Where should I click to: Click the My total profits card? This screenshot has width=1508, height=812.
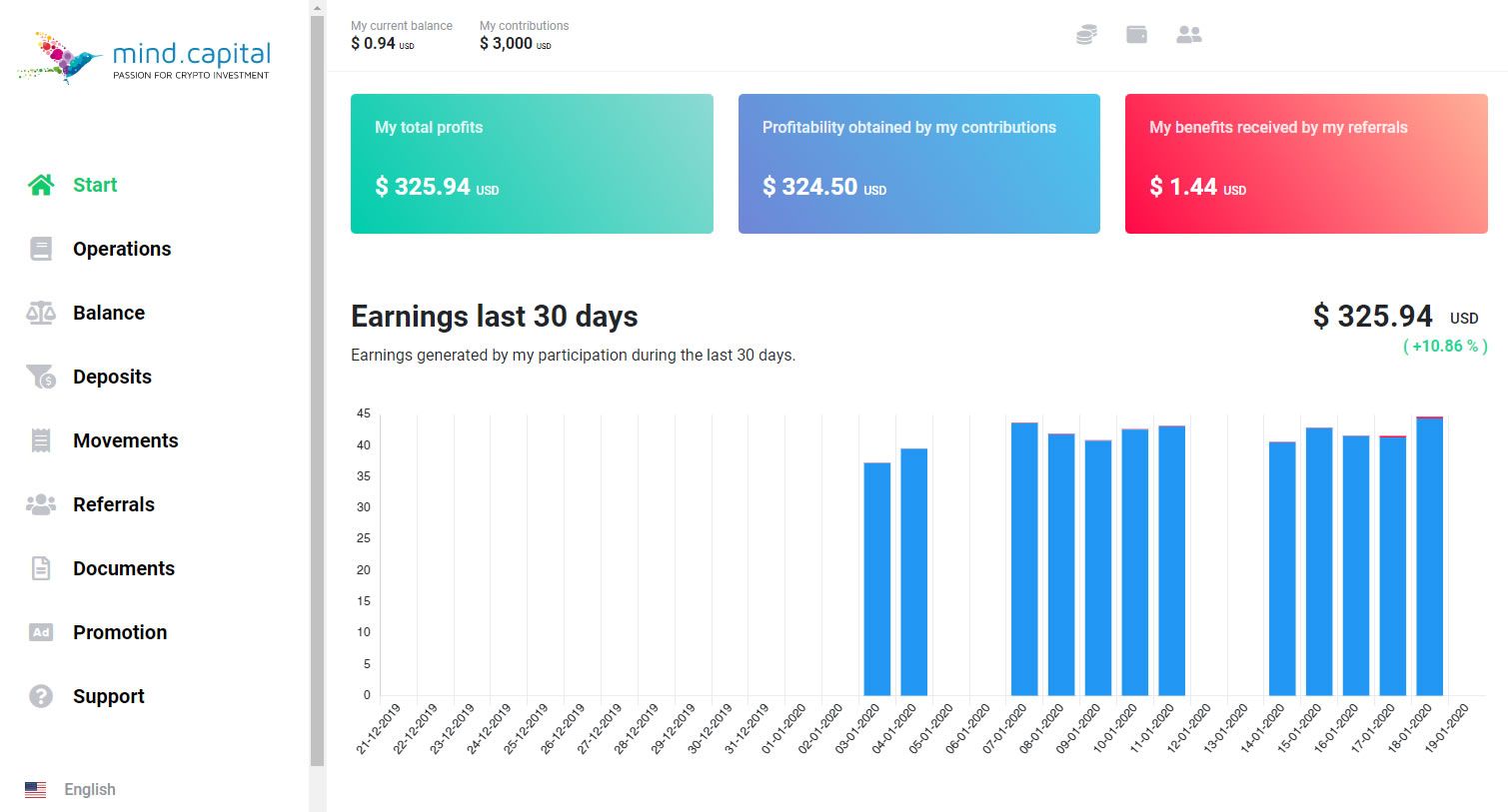(x=532, y=164)
